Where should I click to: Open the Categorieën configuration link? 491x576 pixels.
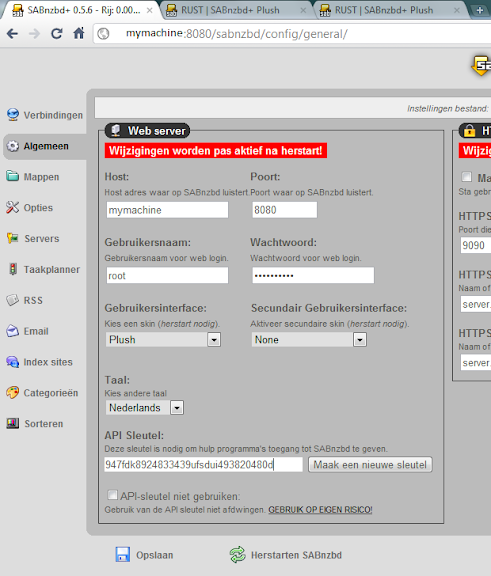pos(51,393)
